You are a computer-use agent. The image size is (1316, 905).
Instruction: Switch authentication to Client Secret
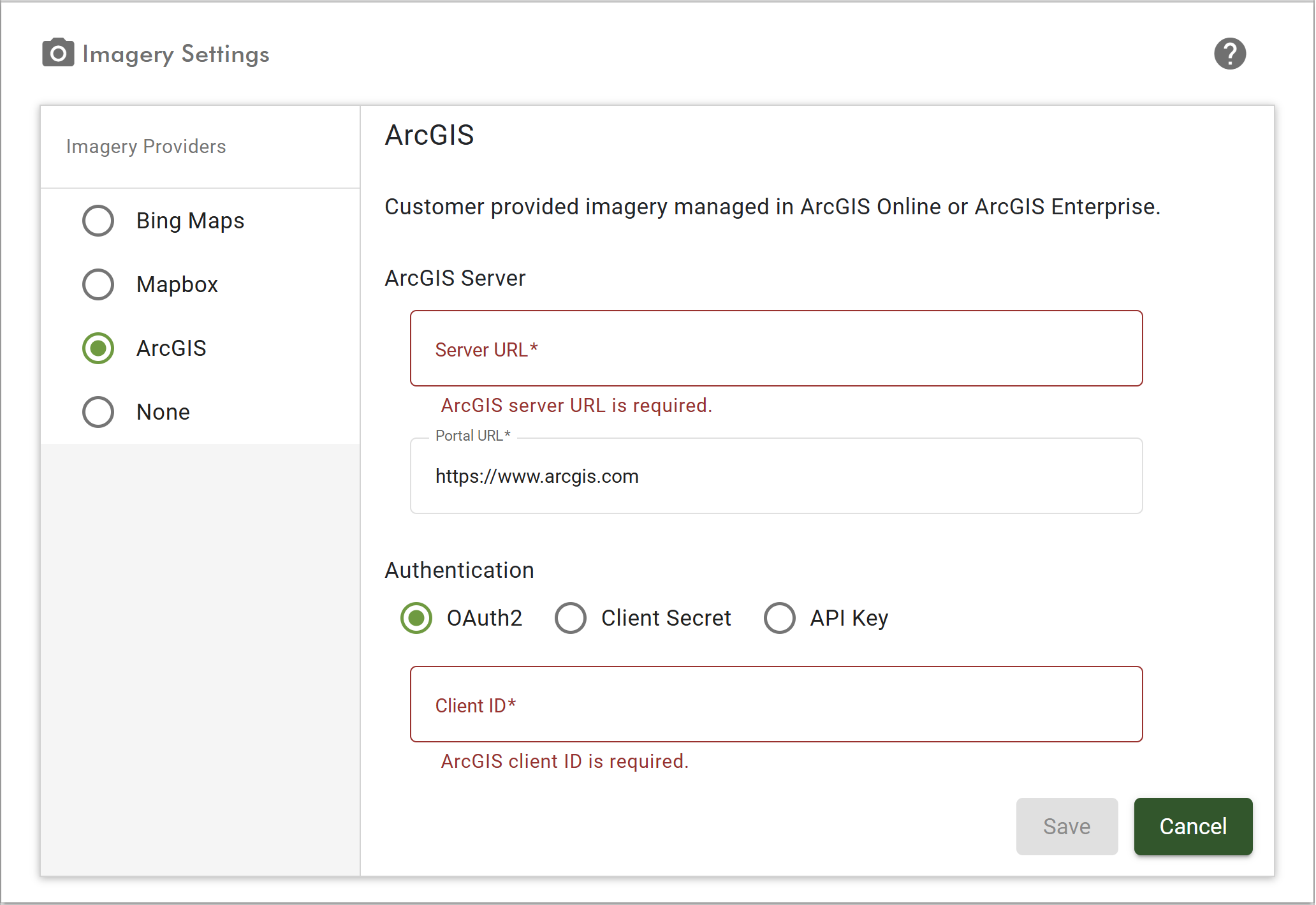[x=571, y=618]
